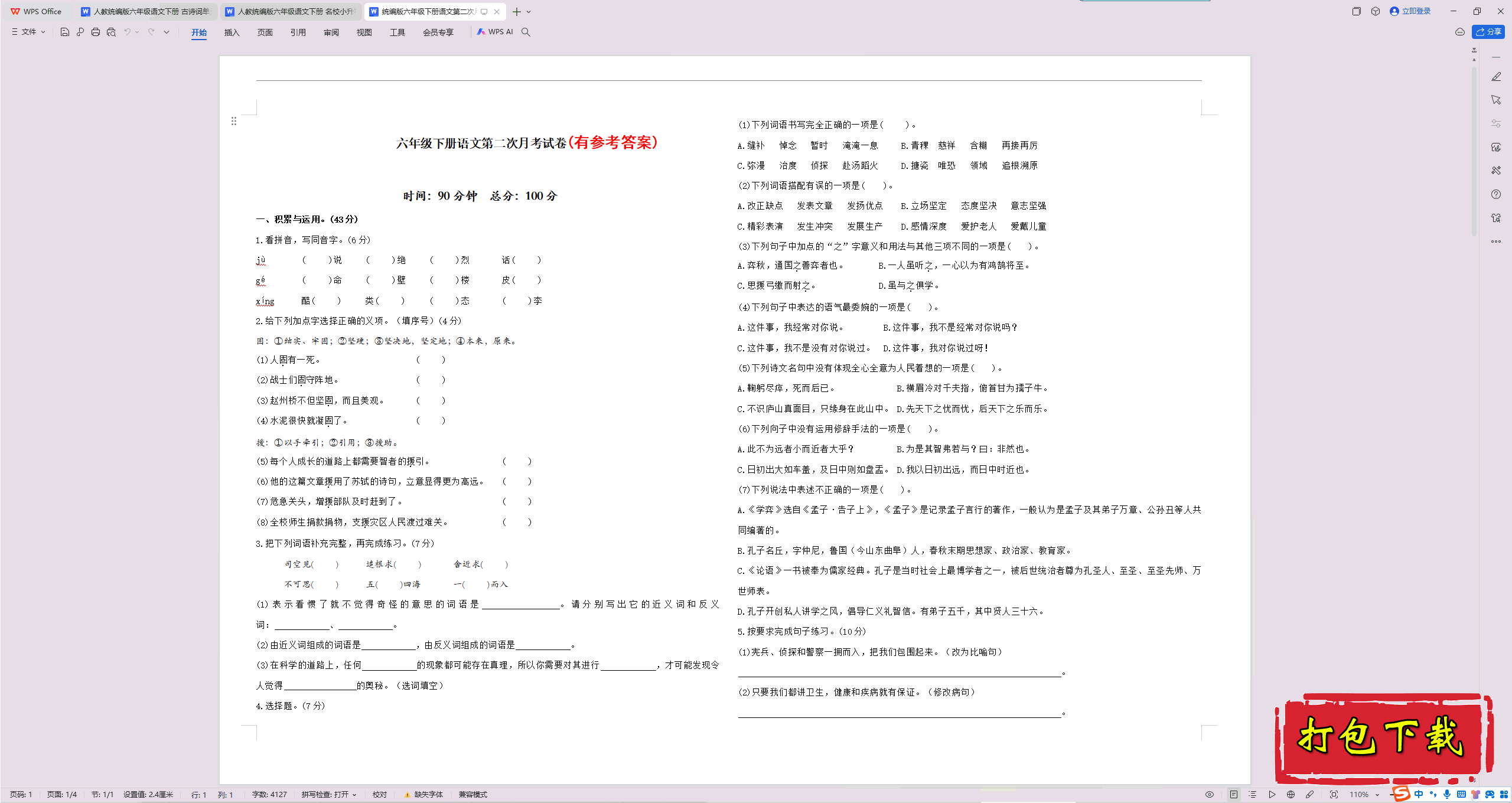Select the pen annotation tool in sidebar
1512x803 pixels.
[x=1496, y=77]
